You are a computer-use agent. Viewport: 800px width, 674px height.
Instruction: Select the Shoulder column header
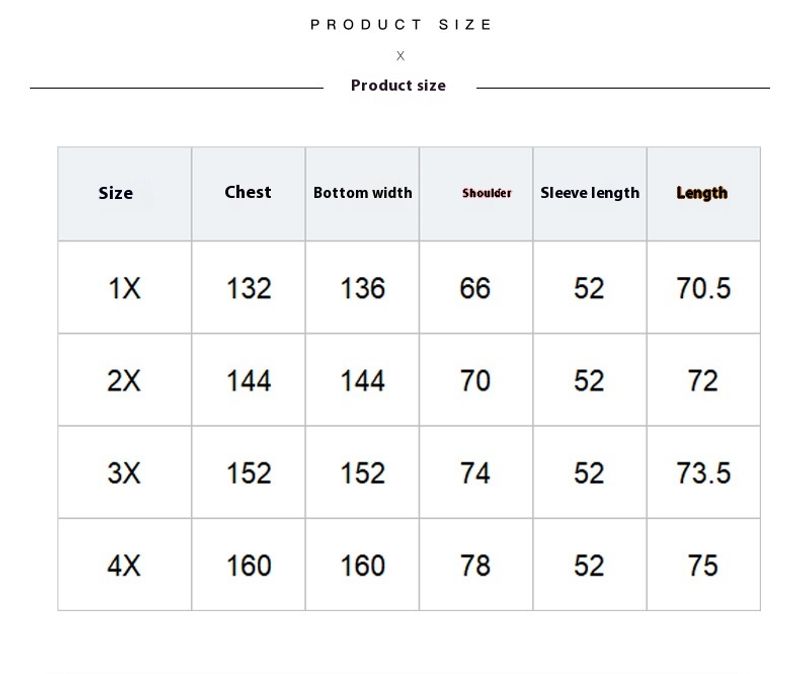(x=487, y=193)
